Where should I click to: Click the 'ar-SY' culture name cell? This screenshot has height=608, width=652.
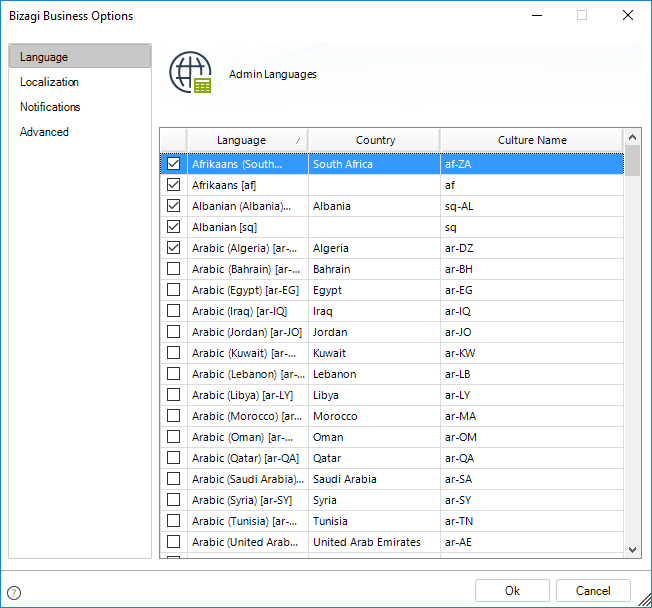pos(532,500)
